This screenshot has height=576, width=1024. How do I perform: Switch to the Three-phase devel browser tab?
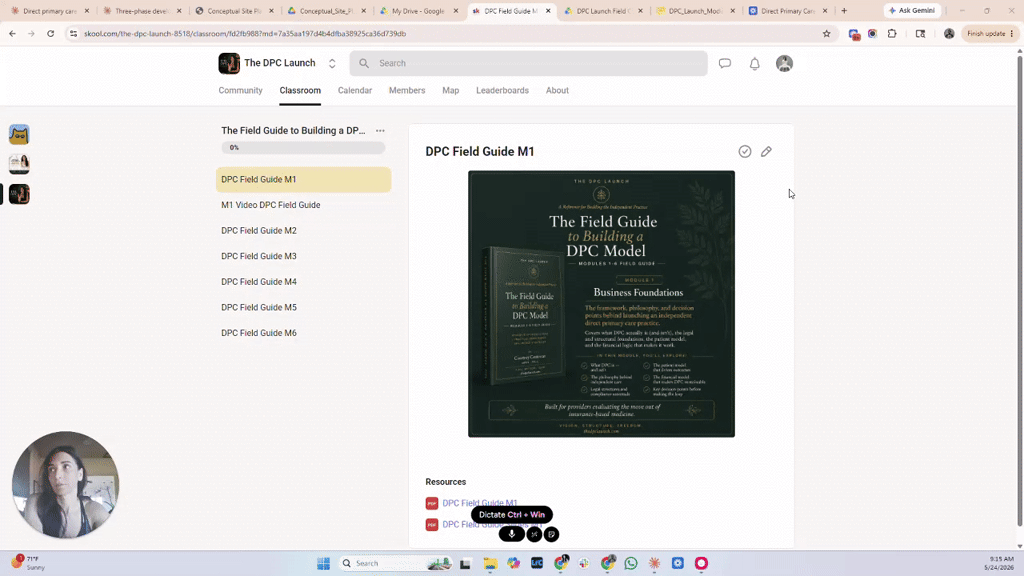tap(142, 11)
